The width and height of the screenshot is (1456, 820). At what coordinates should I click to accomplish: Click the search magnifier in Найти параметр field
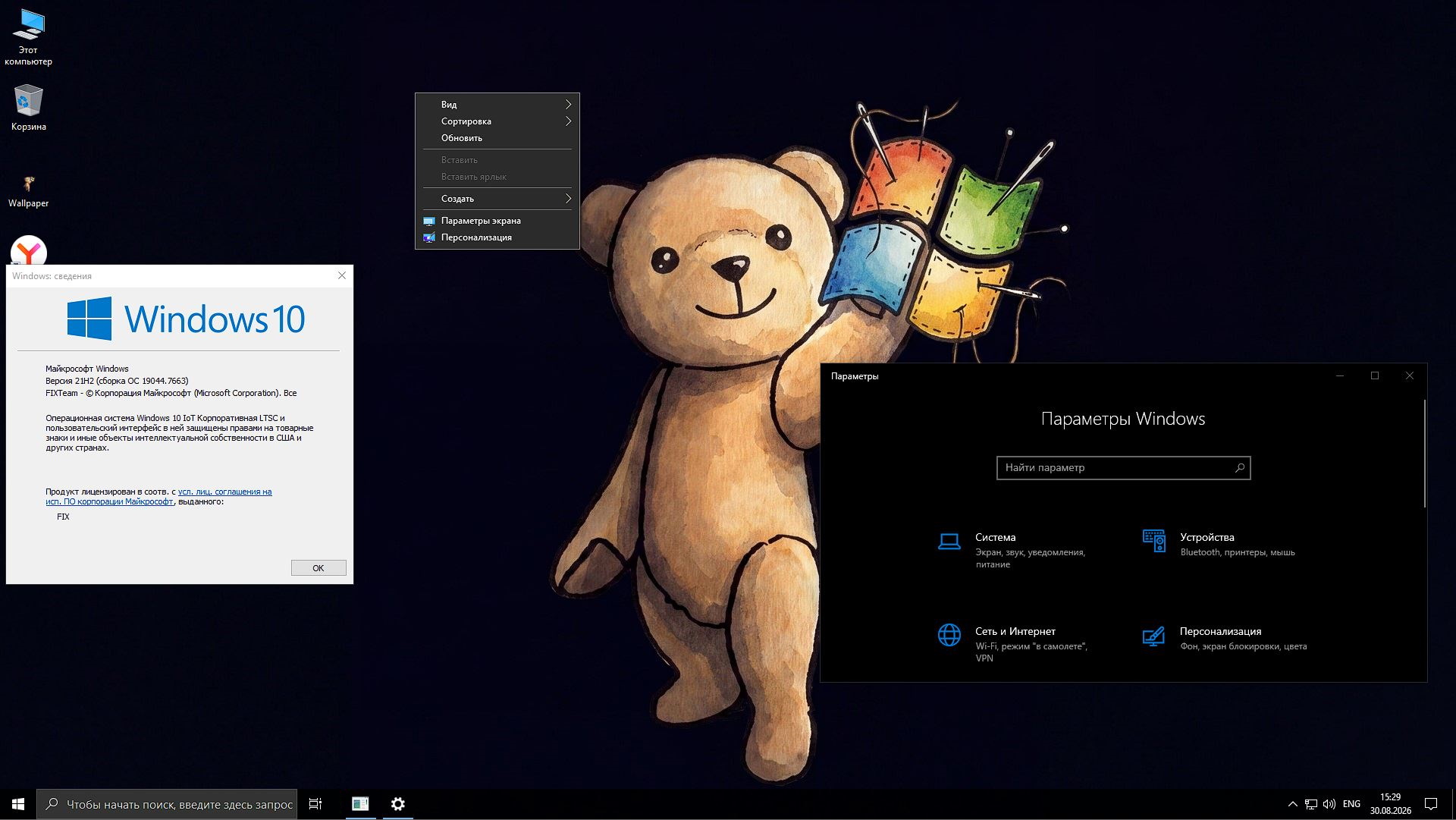(x=1240, y=468)
